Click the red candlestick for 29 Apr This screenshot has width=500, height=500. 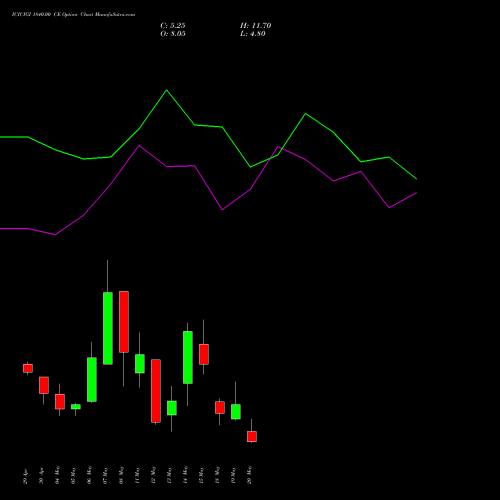point(28,368)
